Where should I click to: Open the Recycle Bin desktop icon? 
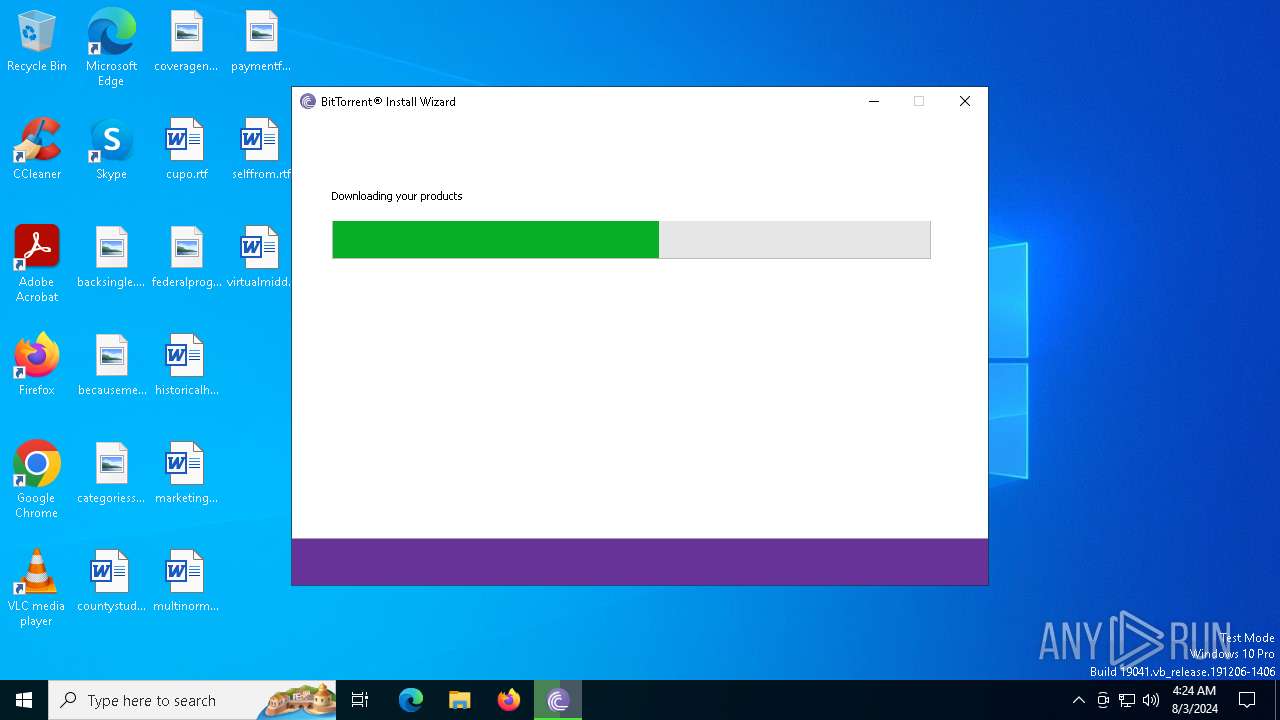37,42
